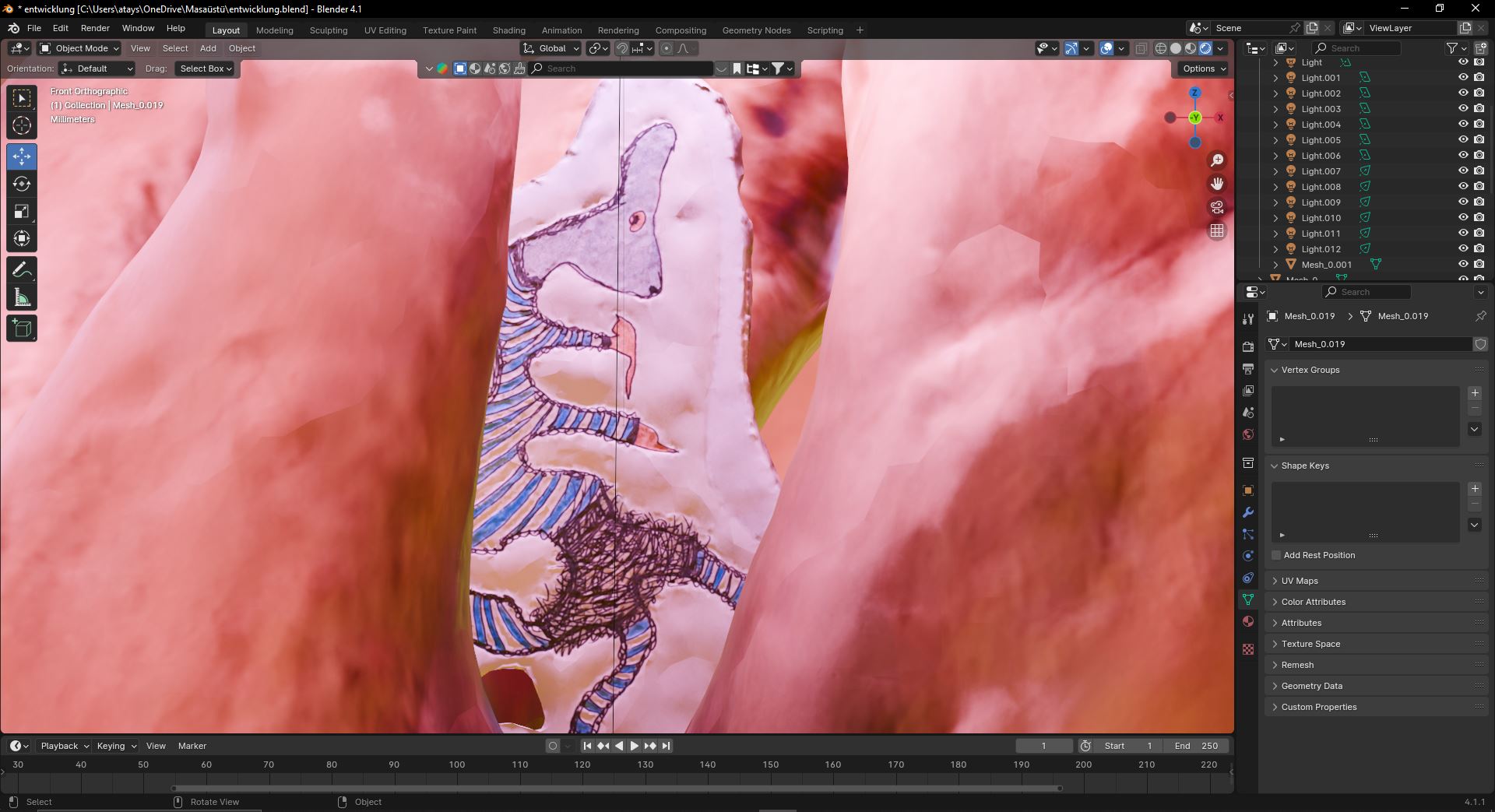Activate the Scale tool

22,212
